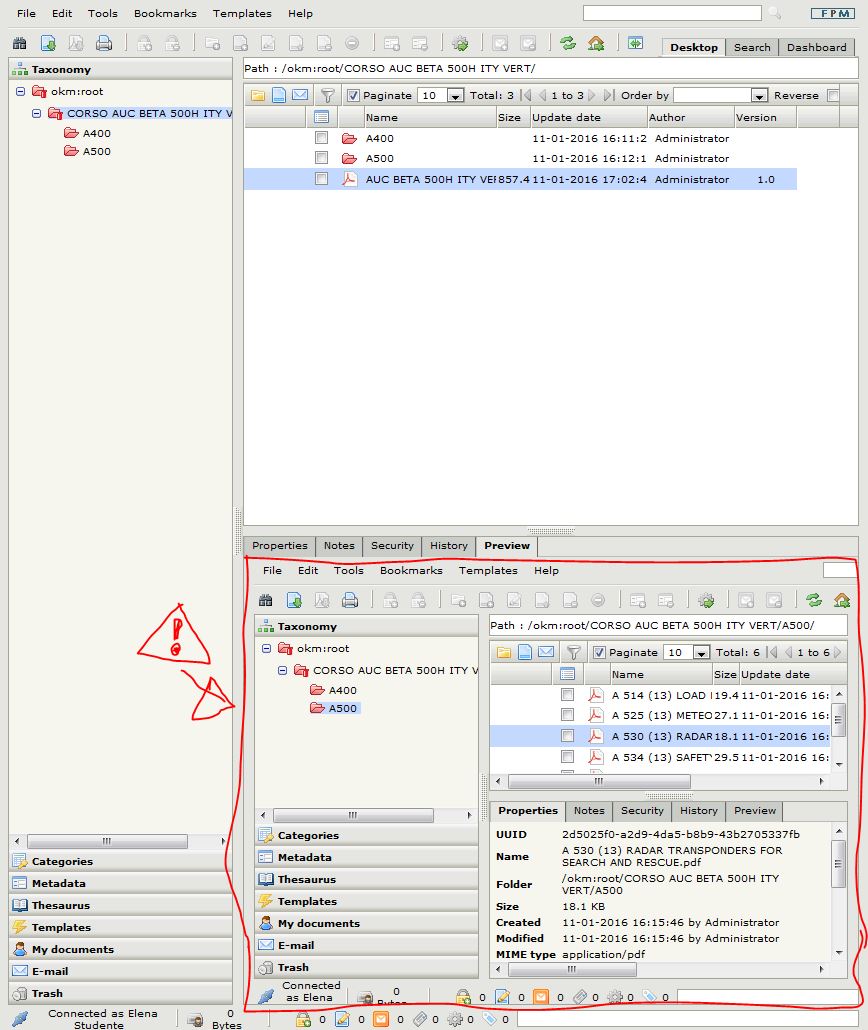Collapse the okm:root node in left Taxonomy tree
868x1030 pixels.
point(21,91)
